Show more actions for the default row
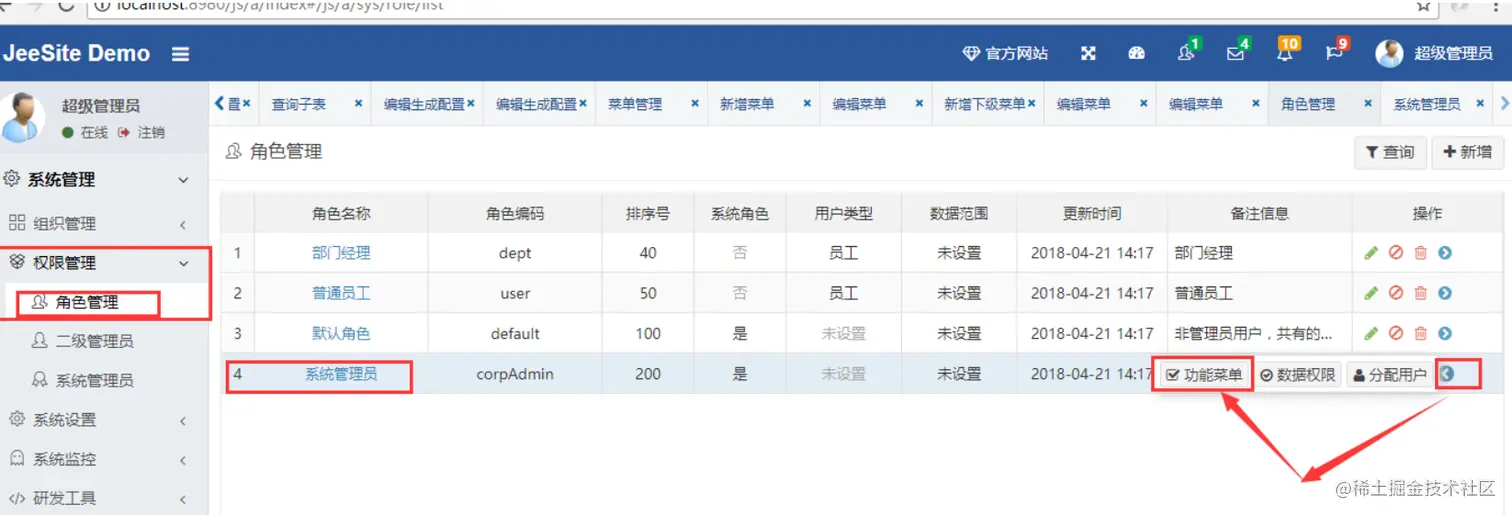The width and height of the screenshot is (1512, 515). [1445, 333]
